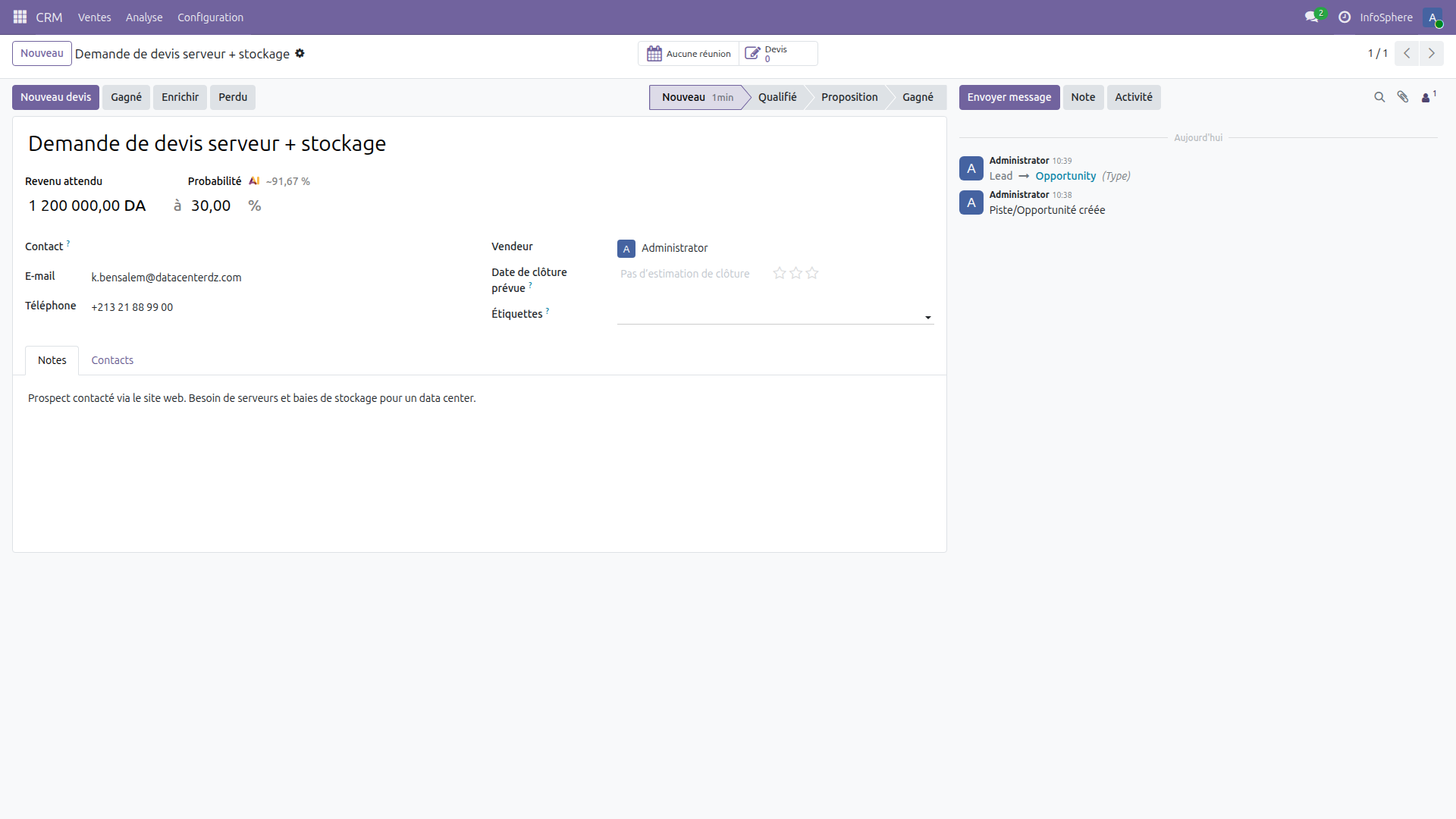1456x819 pixels.
Task: Go to the next record arrow
Action: (1432, 53)
